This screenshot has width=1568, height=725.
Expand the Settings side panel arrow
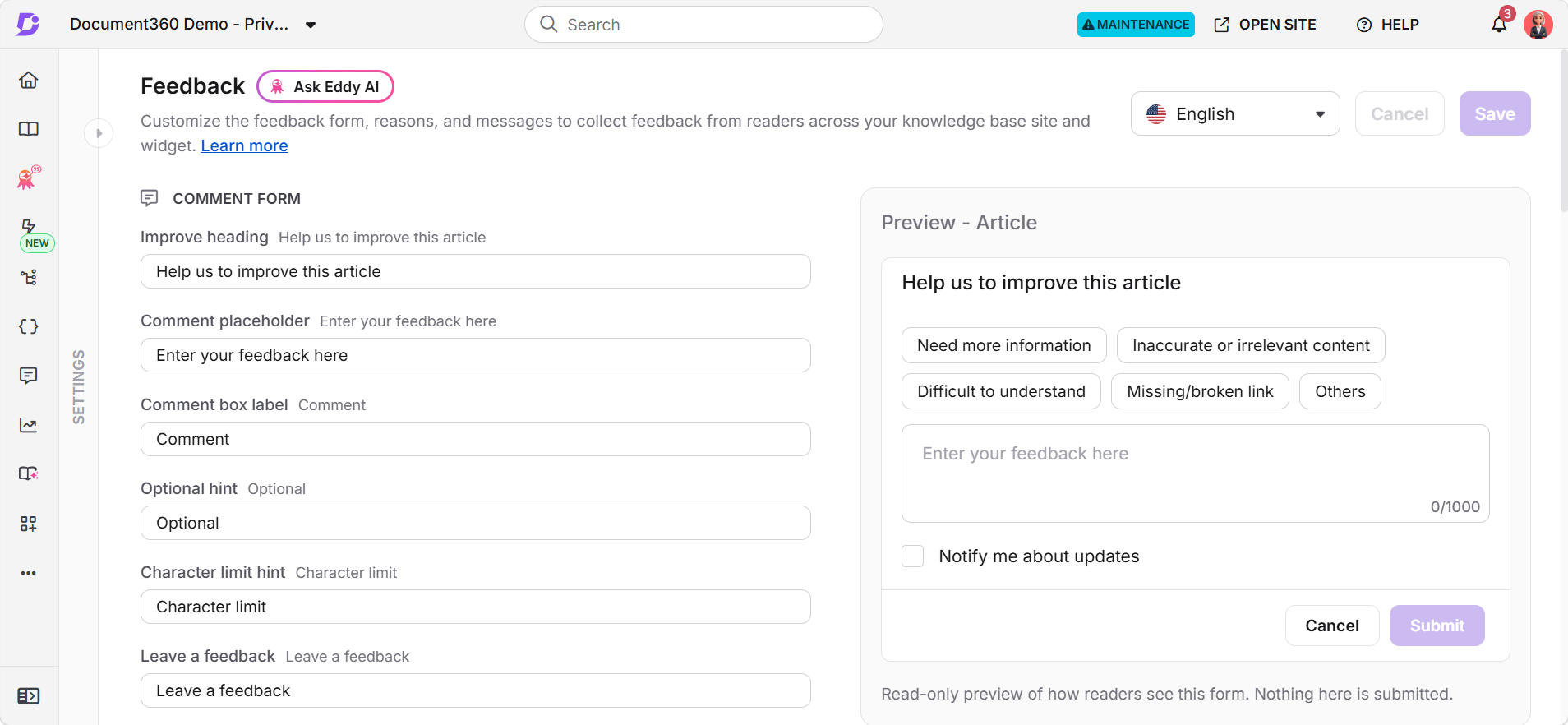(99, 133)
